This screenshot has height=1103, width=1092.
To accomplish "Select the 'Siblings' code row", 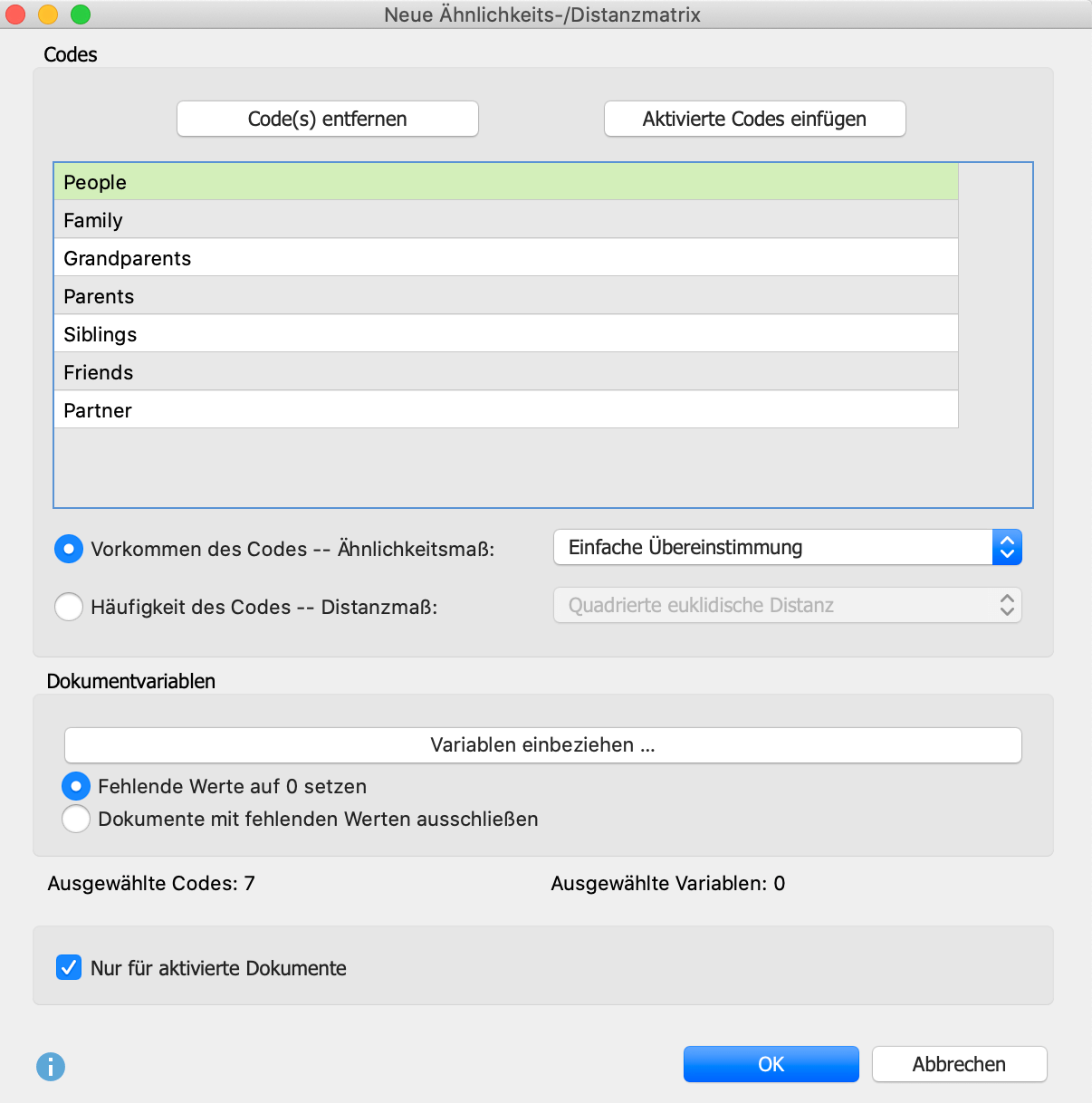I will 505,334.
